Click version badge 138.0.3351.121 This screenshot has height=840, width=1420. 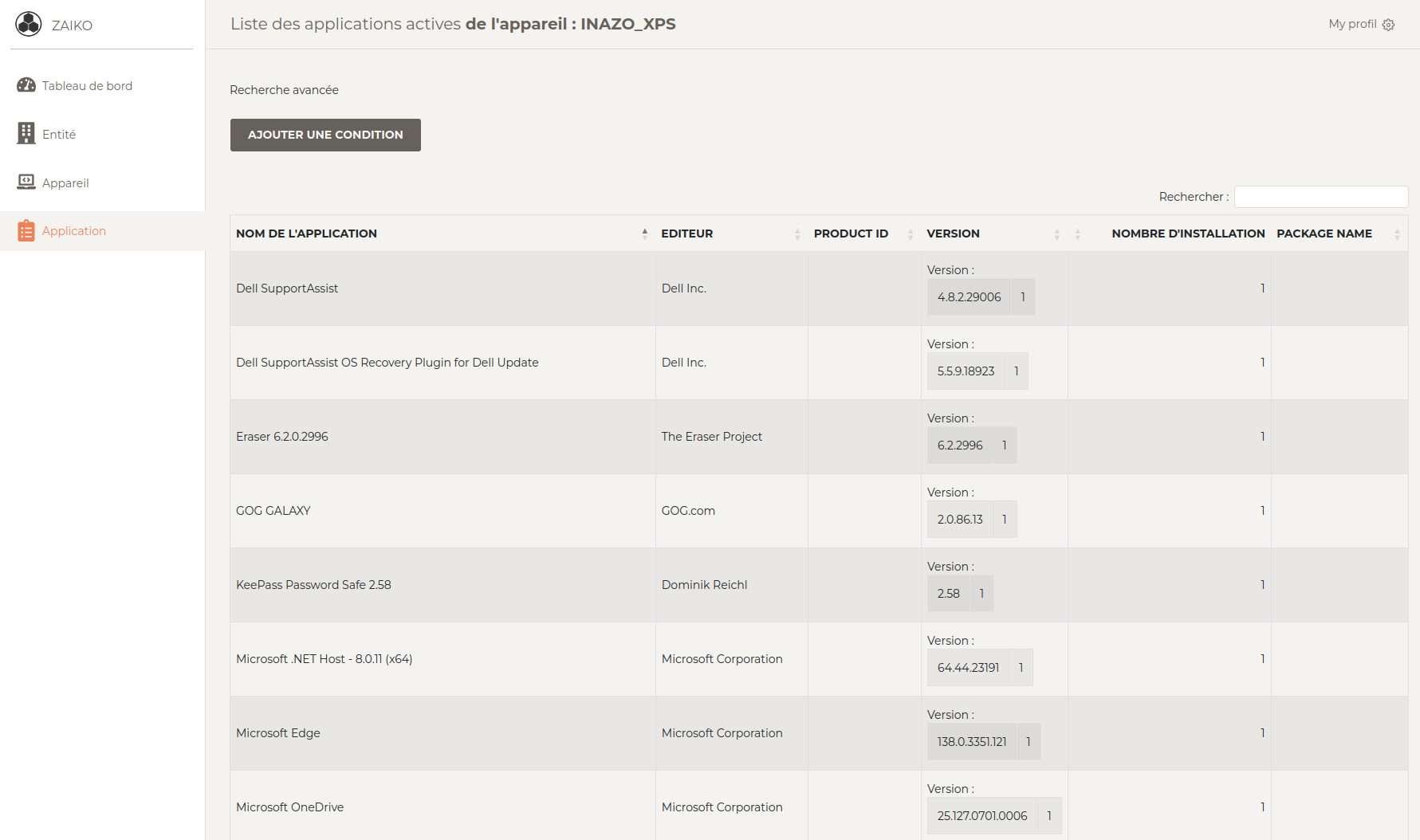972,742
